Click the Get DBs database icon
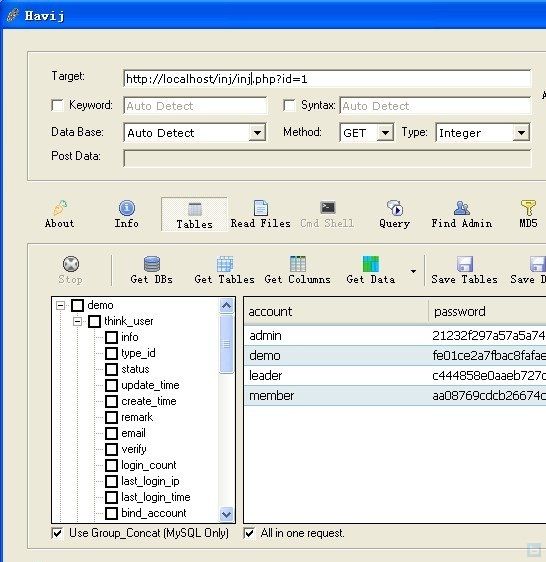Image resolution: width=546 pixels, height=562 pixels. 152,264
